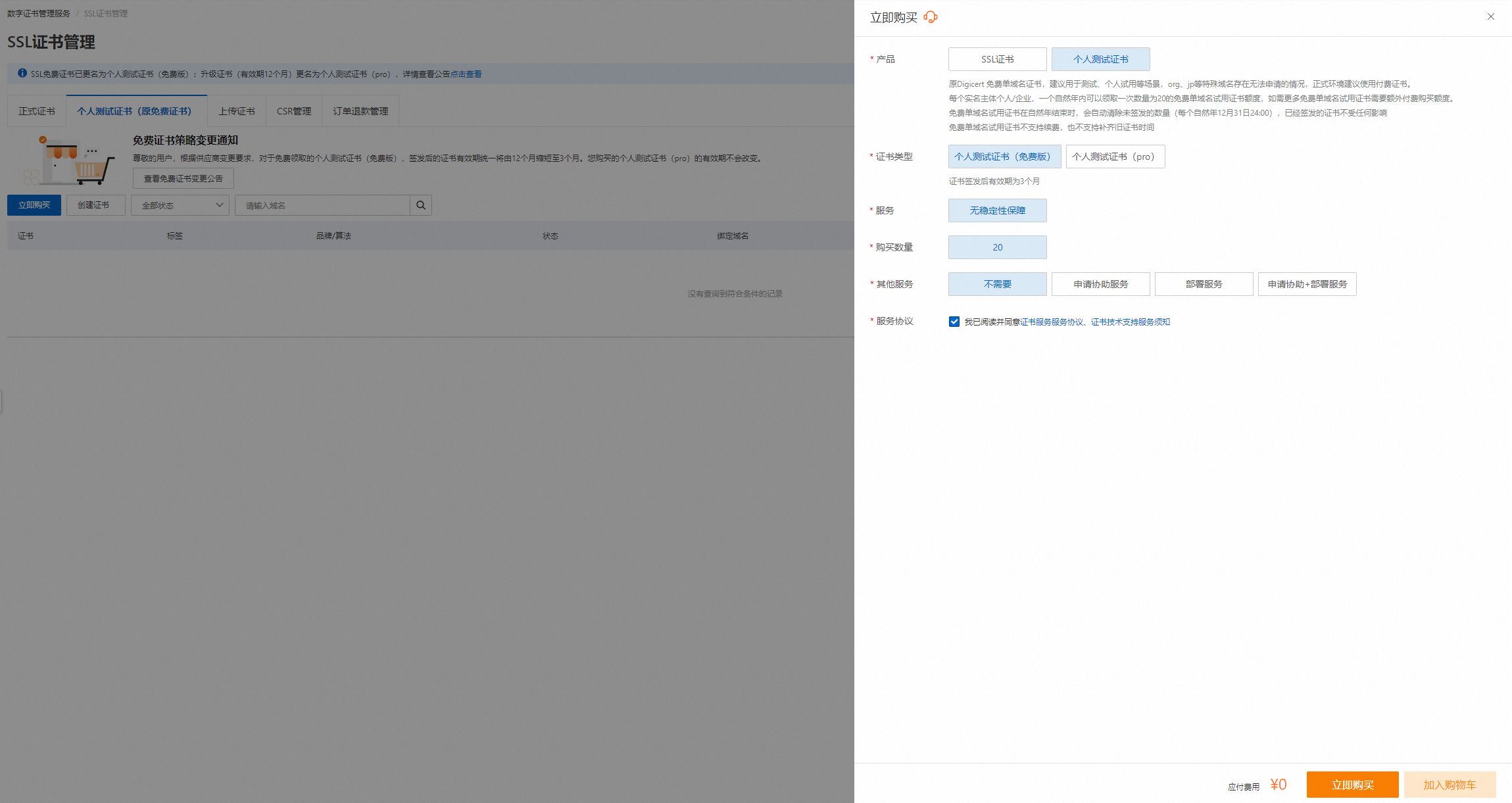Open the CSR管理 tab

point(294,111)
